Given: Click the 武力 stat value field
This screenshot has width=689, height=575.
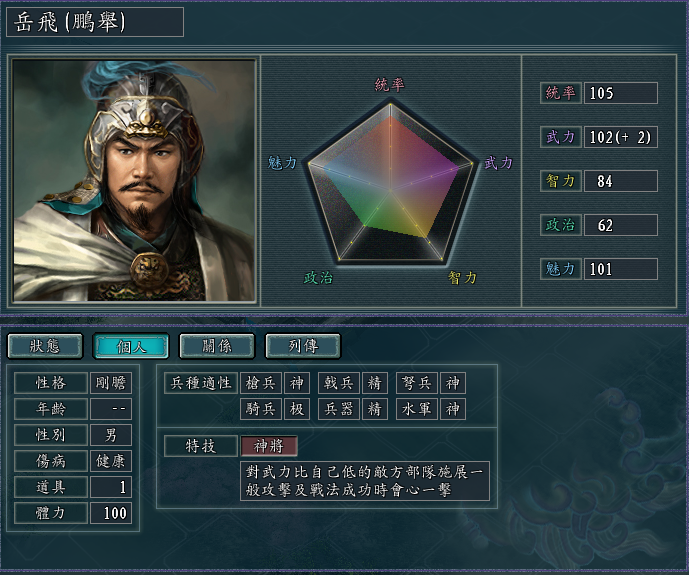Looking at the screenshot, I should click(x=620, y=137).
